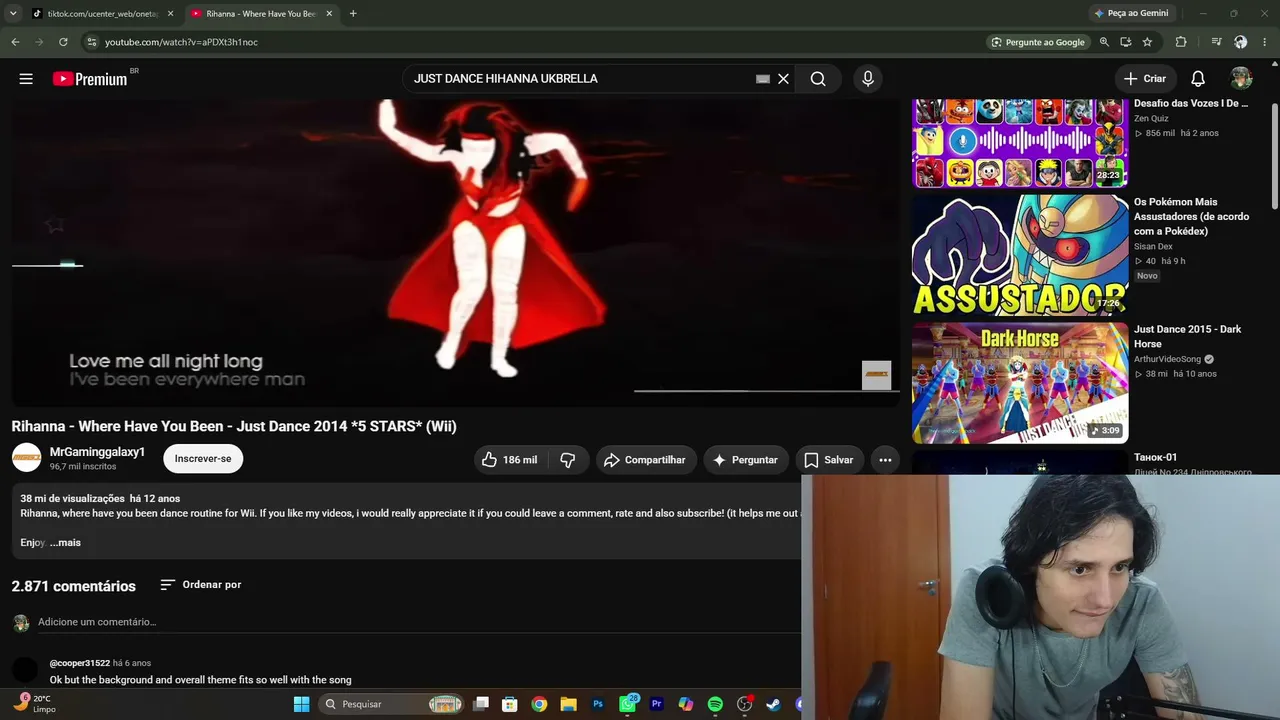The image size is (1280, 720).
Task: Open the YouTube notifications bell
Action: [1197, 79]
